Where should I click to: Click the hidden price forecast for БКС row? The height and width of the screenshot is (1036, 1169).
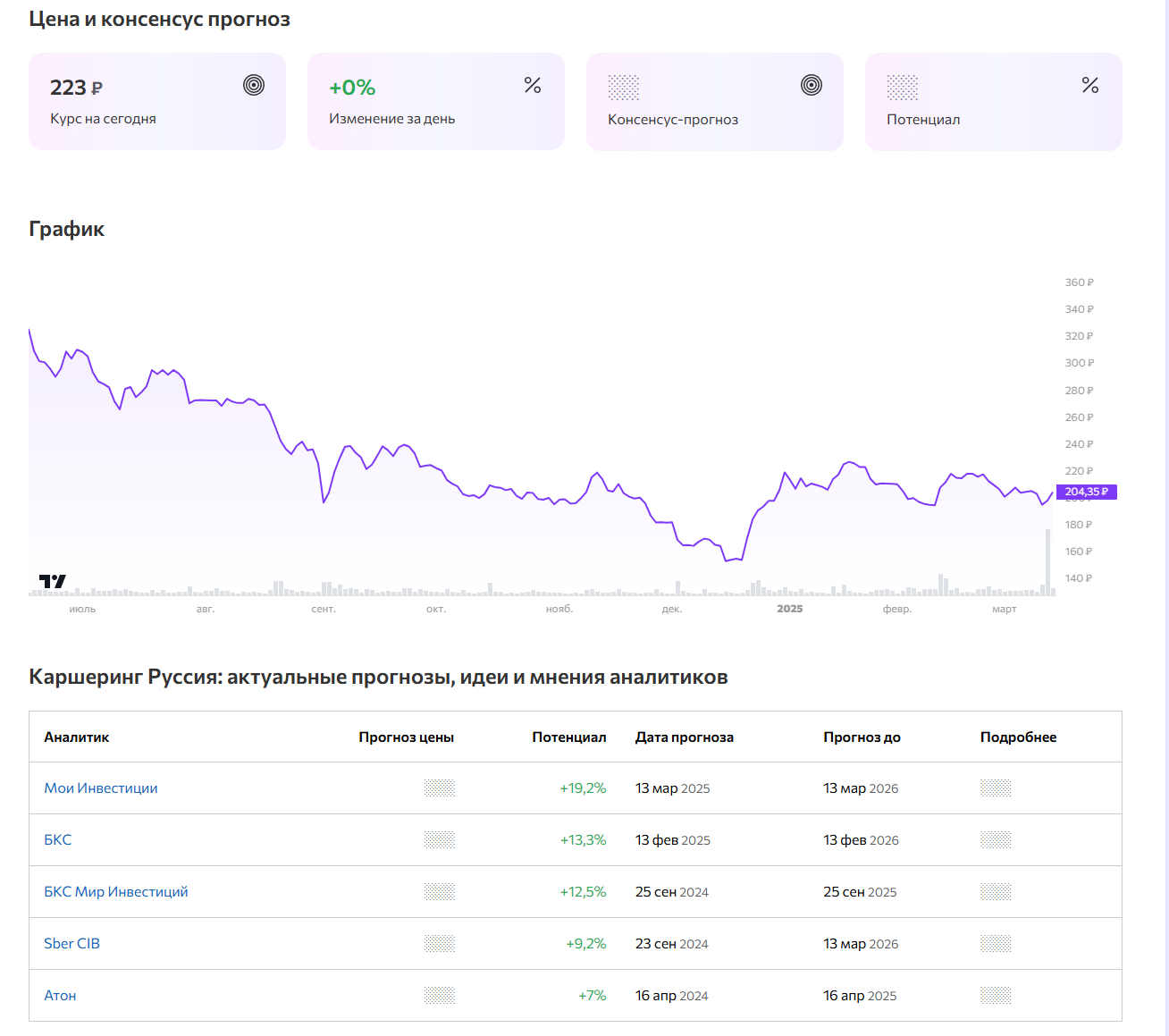(440, 840)
